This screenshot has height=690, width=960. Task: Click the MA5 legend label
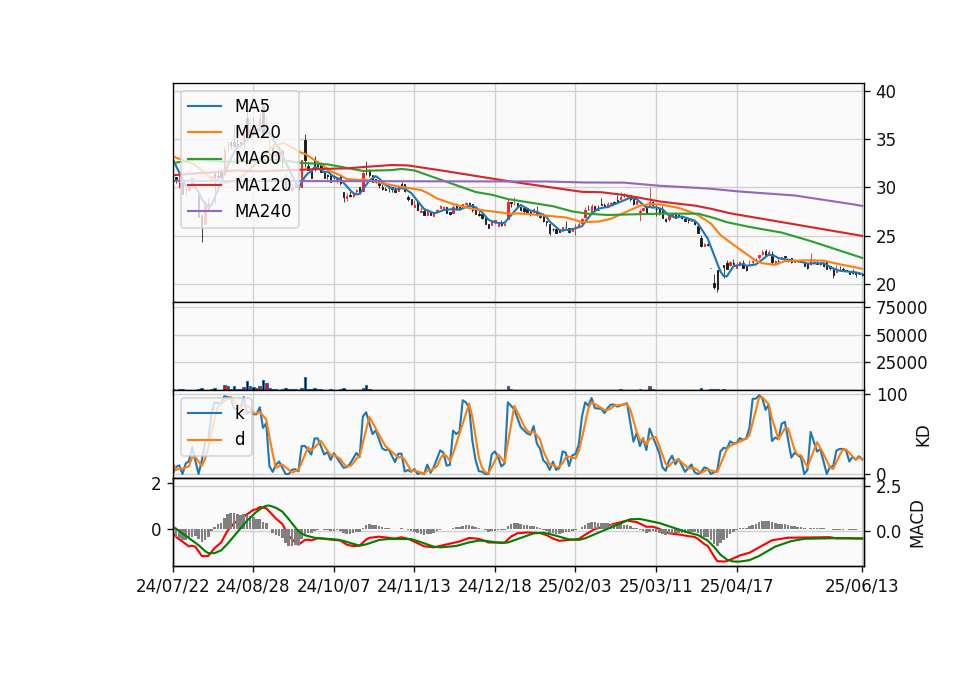252,106
